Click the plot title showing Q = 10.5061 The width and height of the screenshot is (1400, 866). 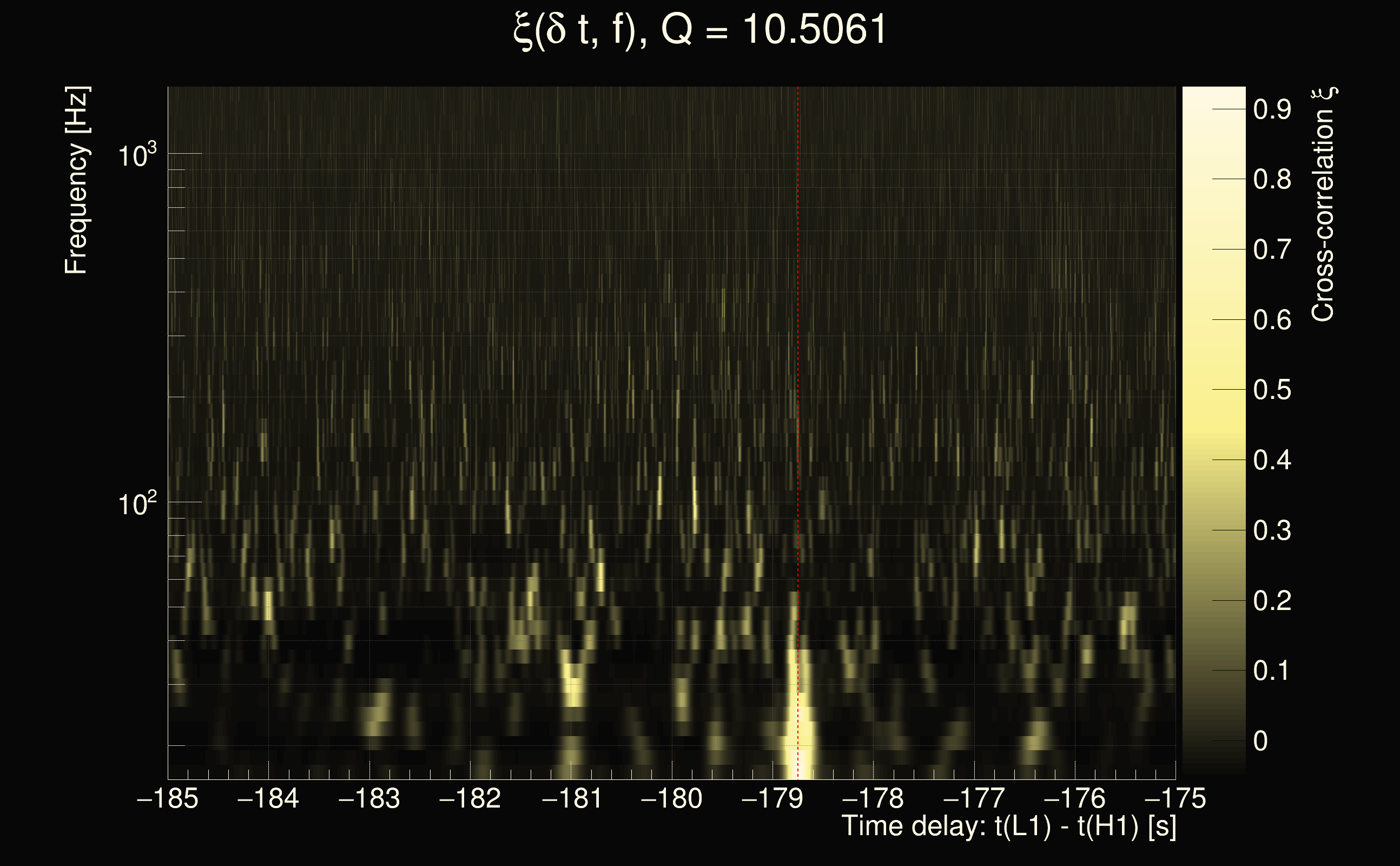[699, 30]
